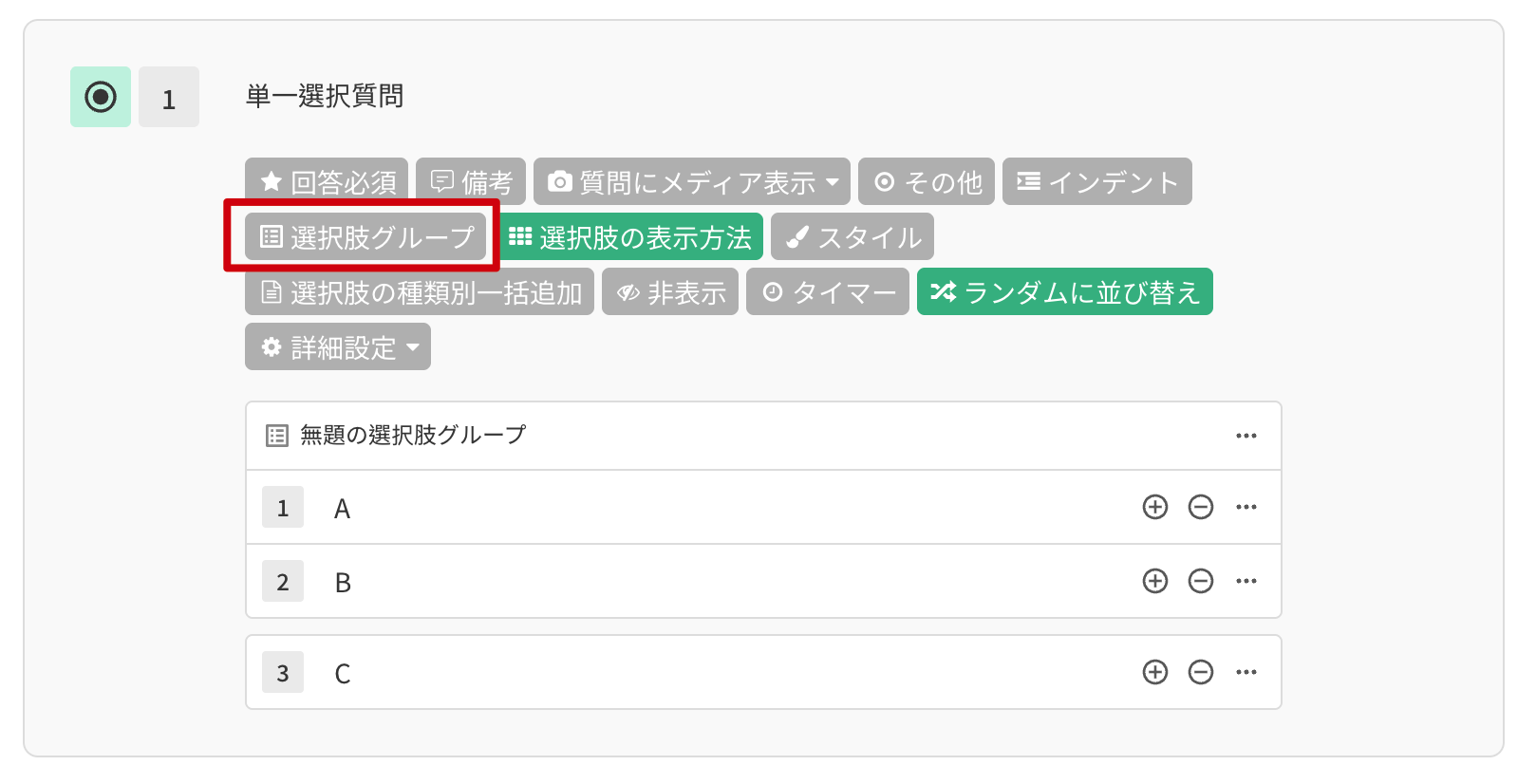Click the highlighted 選択肢グループ button
Image resolution: width=1536 pixels, height=784 pixels.
pyautogui.click(x=365, y=236)
